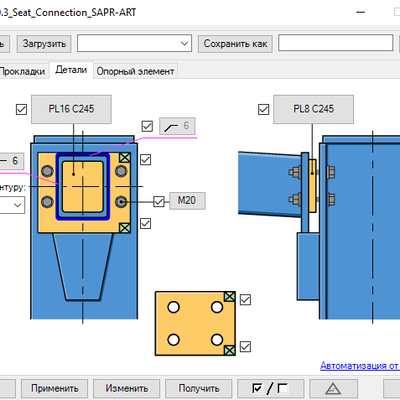Switch to the Опорный элемент tab
This screenshot has width=400, height=400.
(135, 71)
